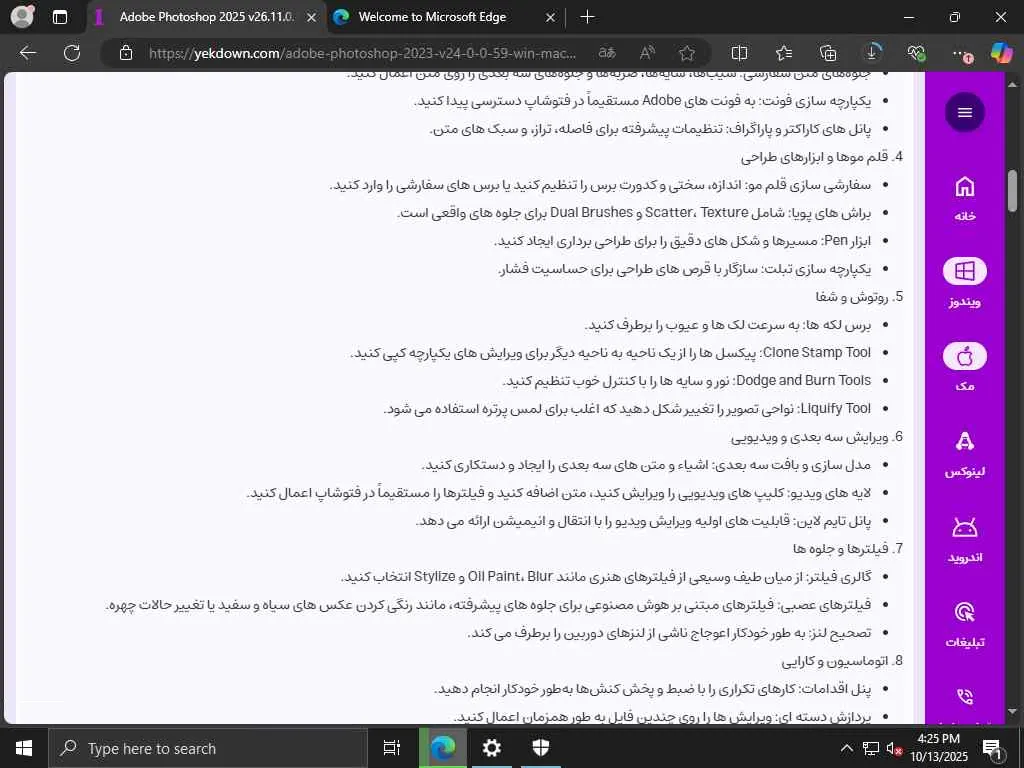Open the phone contact icon in sidebar
1024x768 pixels.
point(965,697)
